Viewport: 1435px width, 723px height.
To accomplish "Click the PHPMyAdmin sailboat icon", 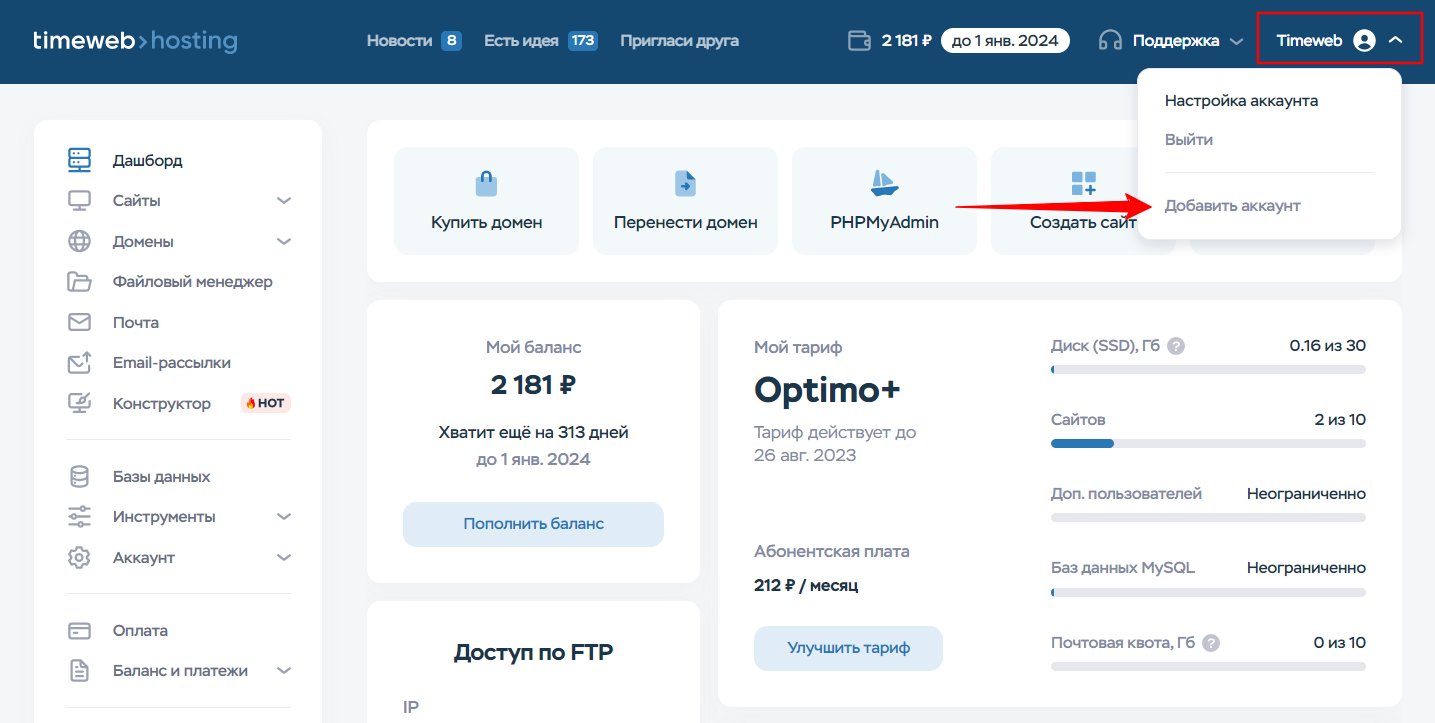I will coord(884,183).
